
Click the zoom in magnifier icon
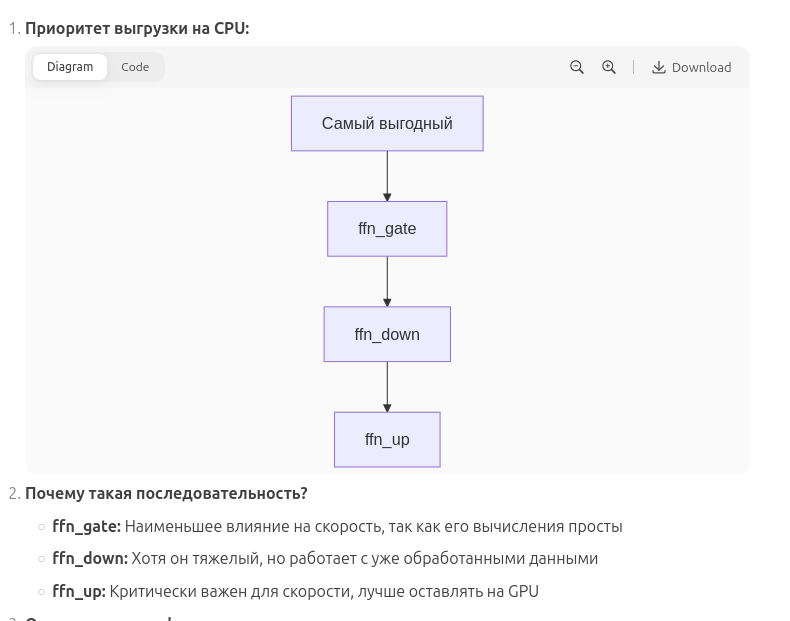pyautogui.click(x=609, y=67)
